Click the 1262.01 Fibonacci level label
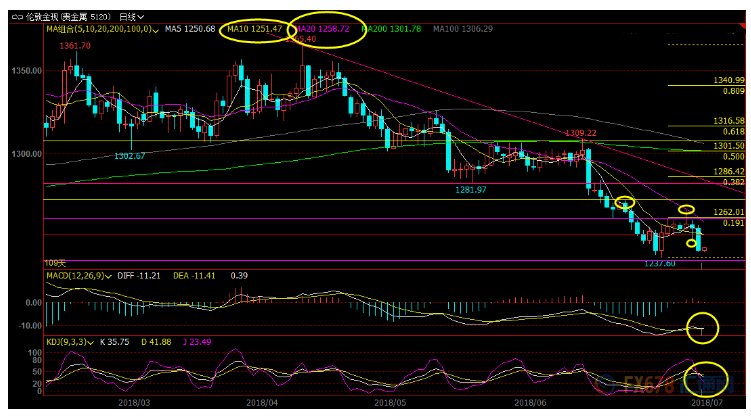Screen dimensions: 751x418 coord(728,212)
